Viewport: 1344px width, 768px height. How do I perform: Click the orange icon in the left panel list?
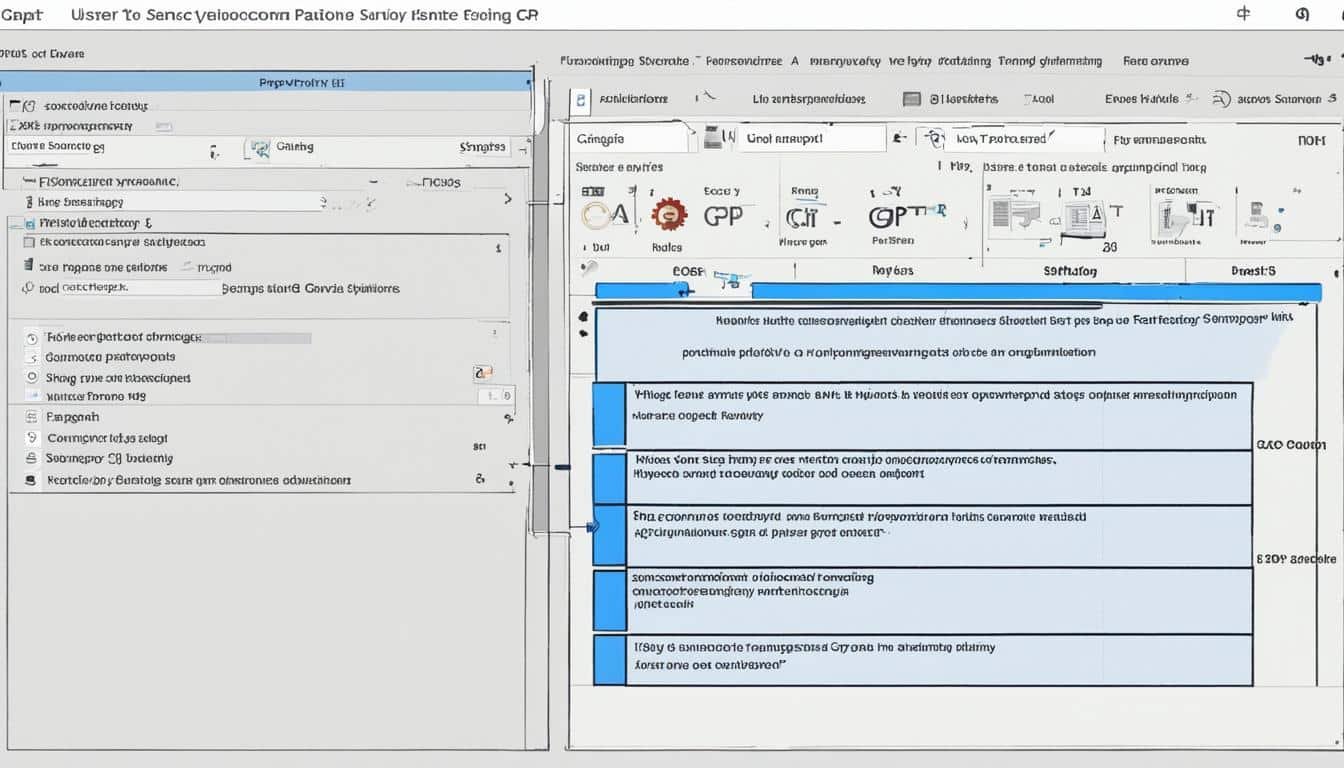click(x=483, y=373)
